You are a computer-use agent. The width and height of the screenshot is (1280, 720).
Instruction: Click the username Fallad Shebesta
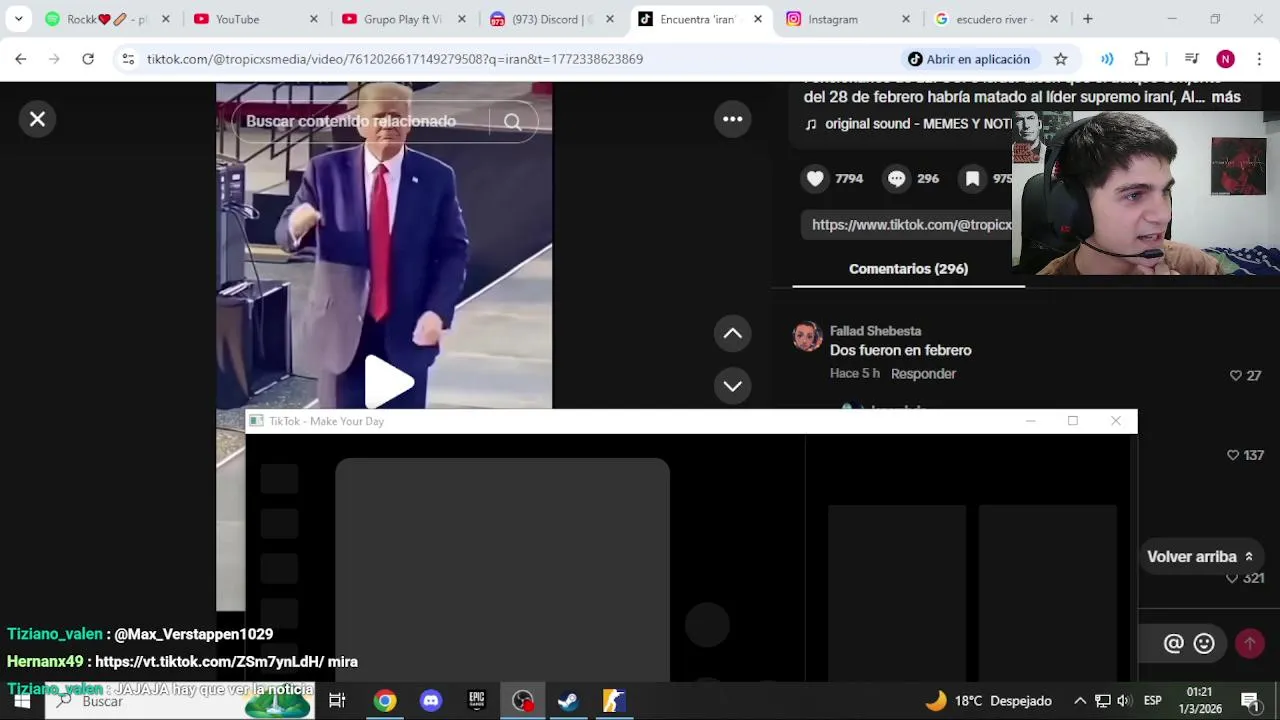point(875,331)
